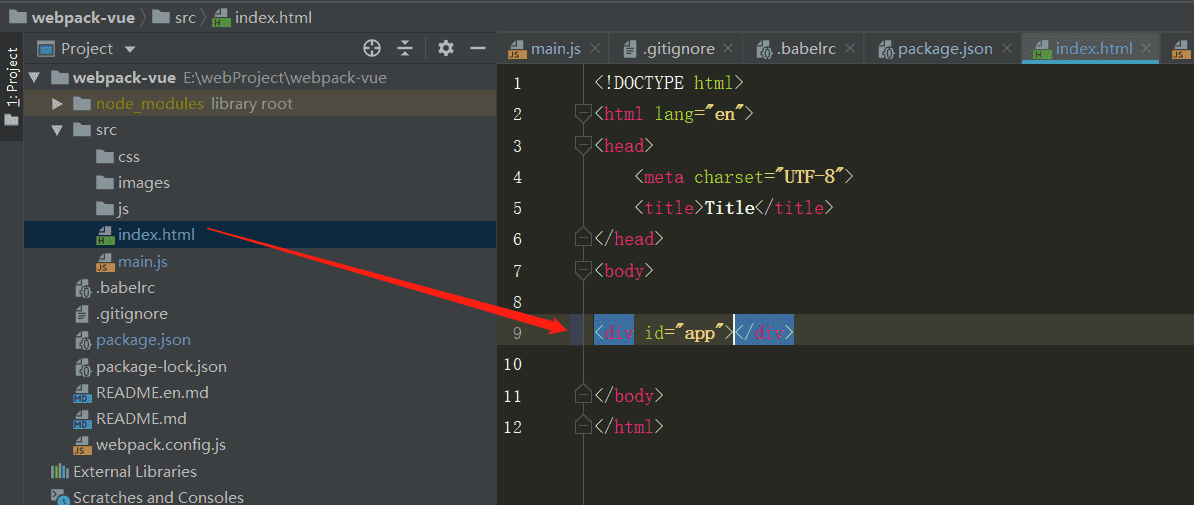Select the images folder
This screenshot has width=1194, height=505.
[133, 183]
